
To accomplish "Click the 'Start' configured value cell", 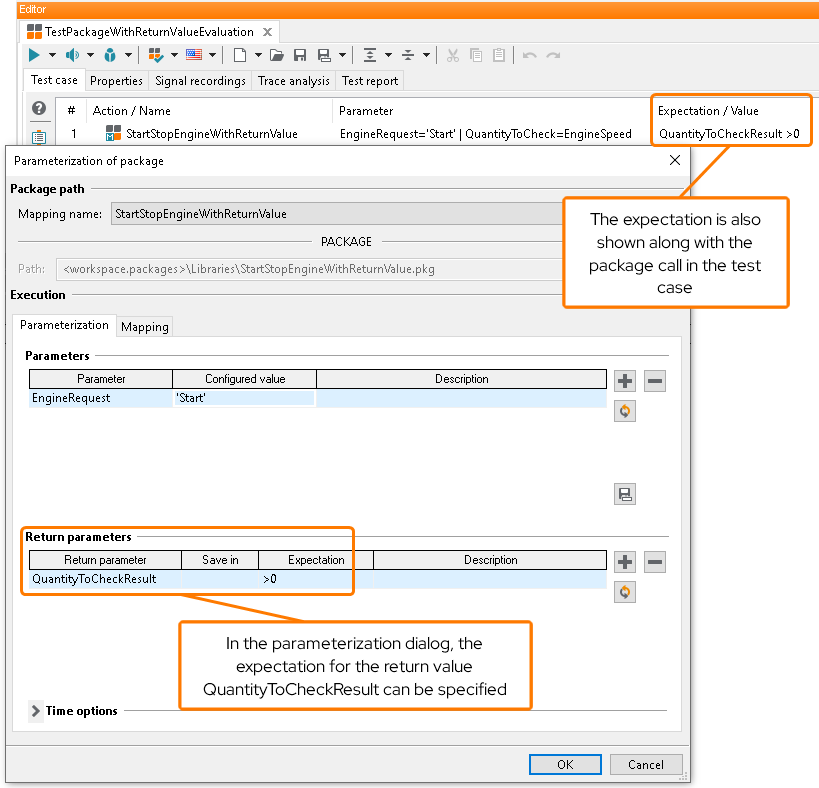I will (244, 398).
